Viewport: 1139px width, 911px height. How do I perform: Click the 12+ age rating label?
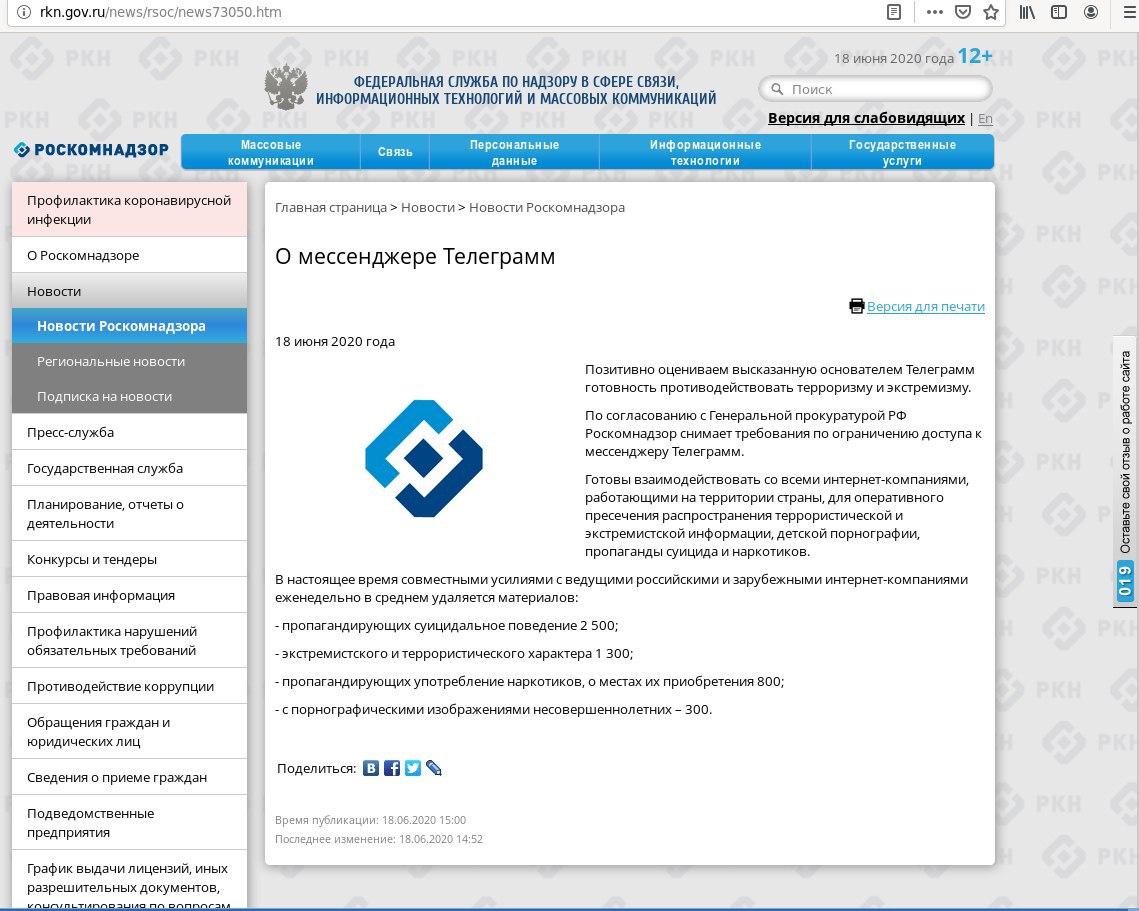click(975, 56)
